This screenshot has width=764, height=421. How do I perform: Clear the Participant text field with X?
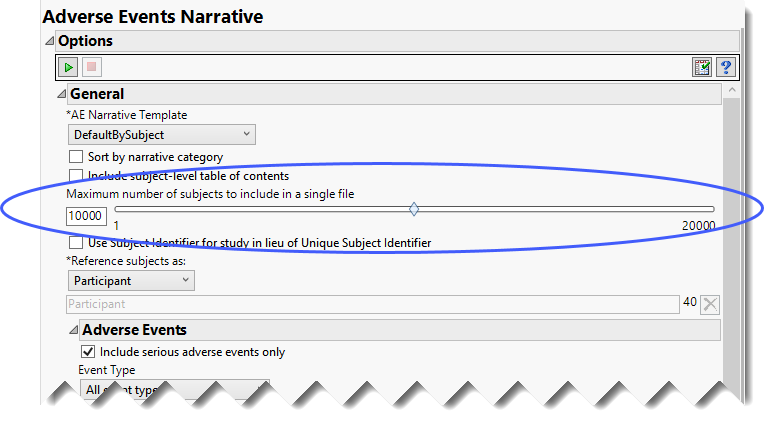click(x=709, y=305)
